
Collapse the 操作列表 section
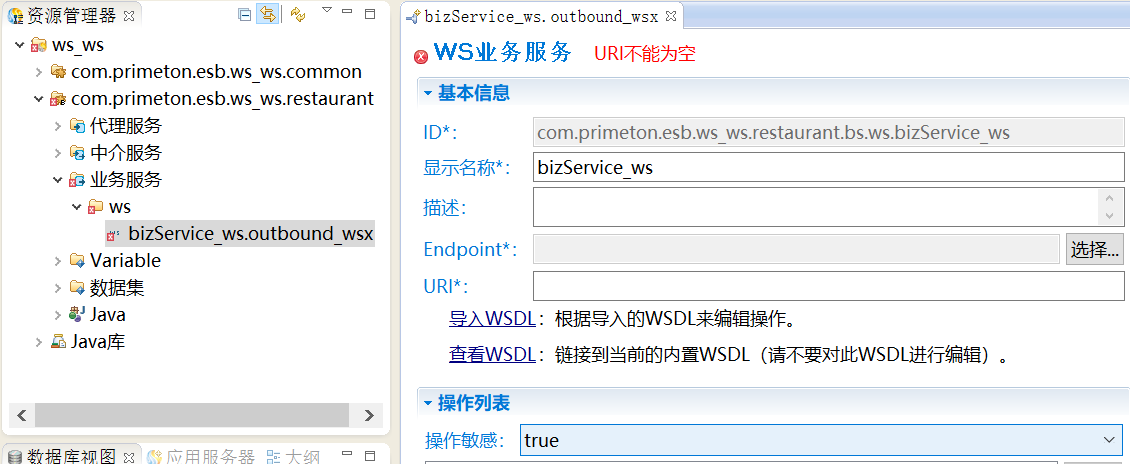(x=428, y=403)
